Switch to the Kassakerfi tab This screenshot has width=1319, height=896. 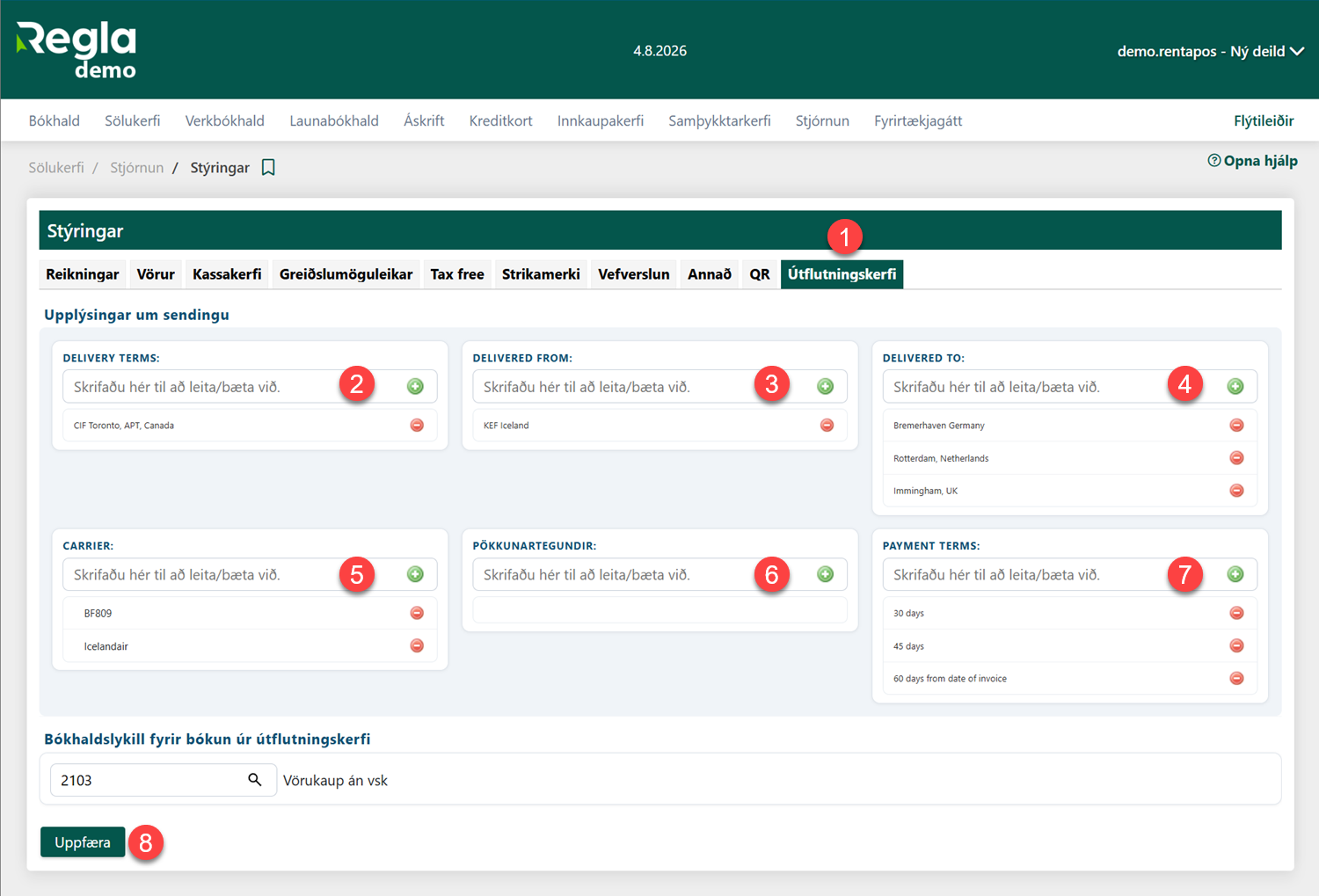click(227, 274)
